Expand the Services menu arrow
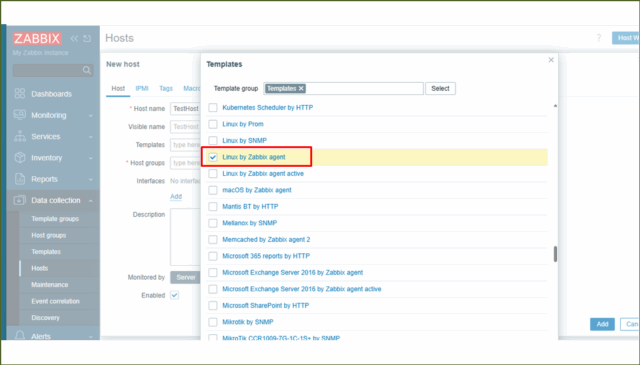The width and height of the screenshot is (640, 365). click(x=91, y=137)
